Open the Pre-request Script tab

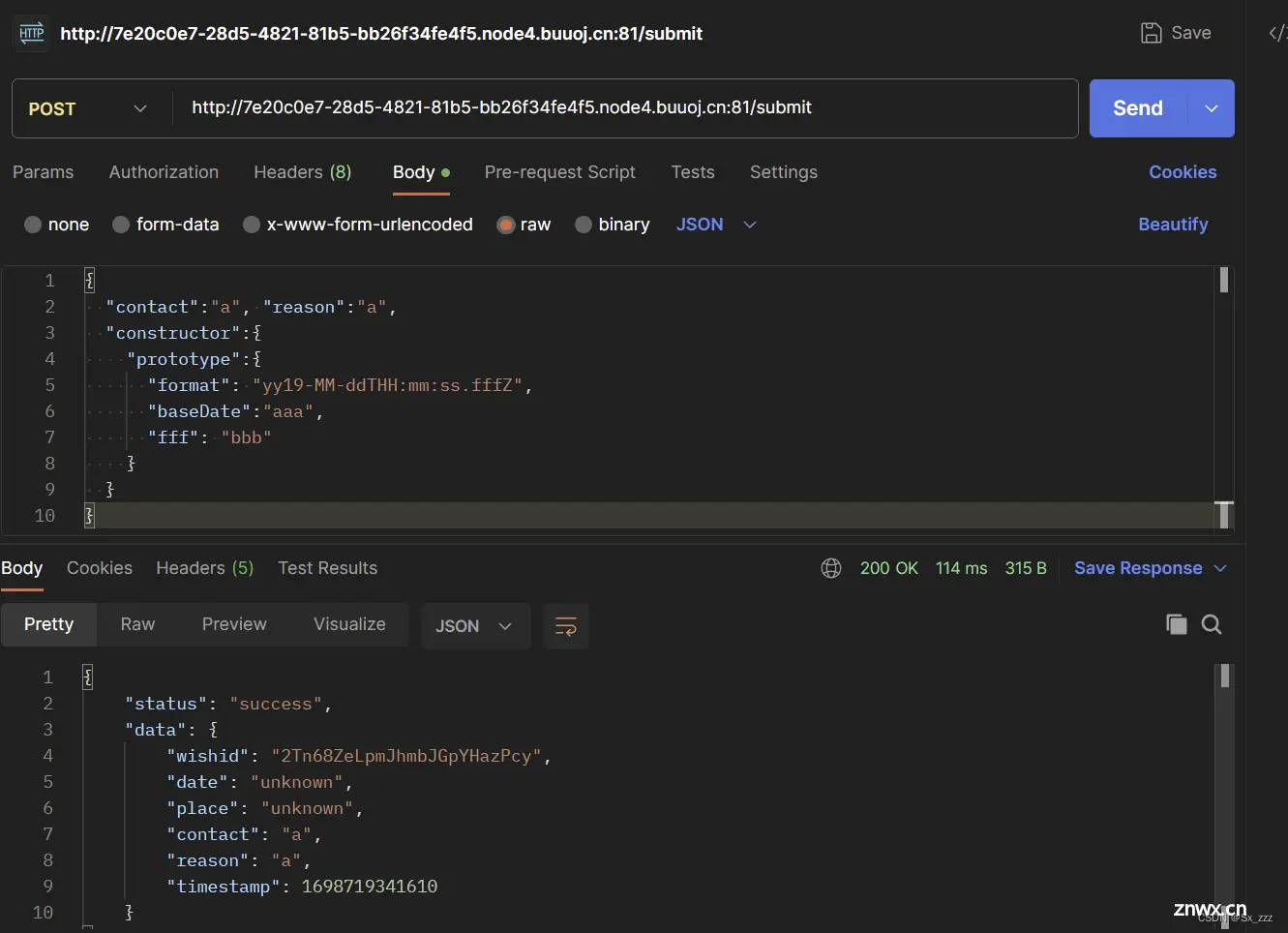(x=559, y=172)
